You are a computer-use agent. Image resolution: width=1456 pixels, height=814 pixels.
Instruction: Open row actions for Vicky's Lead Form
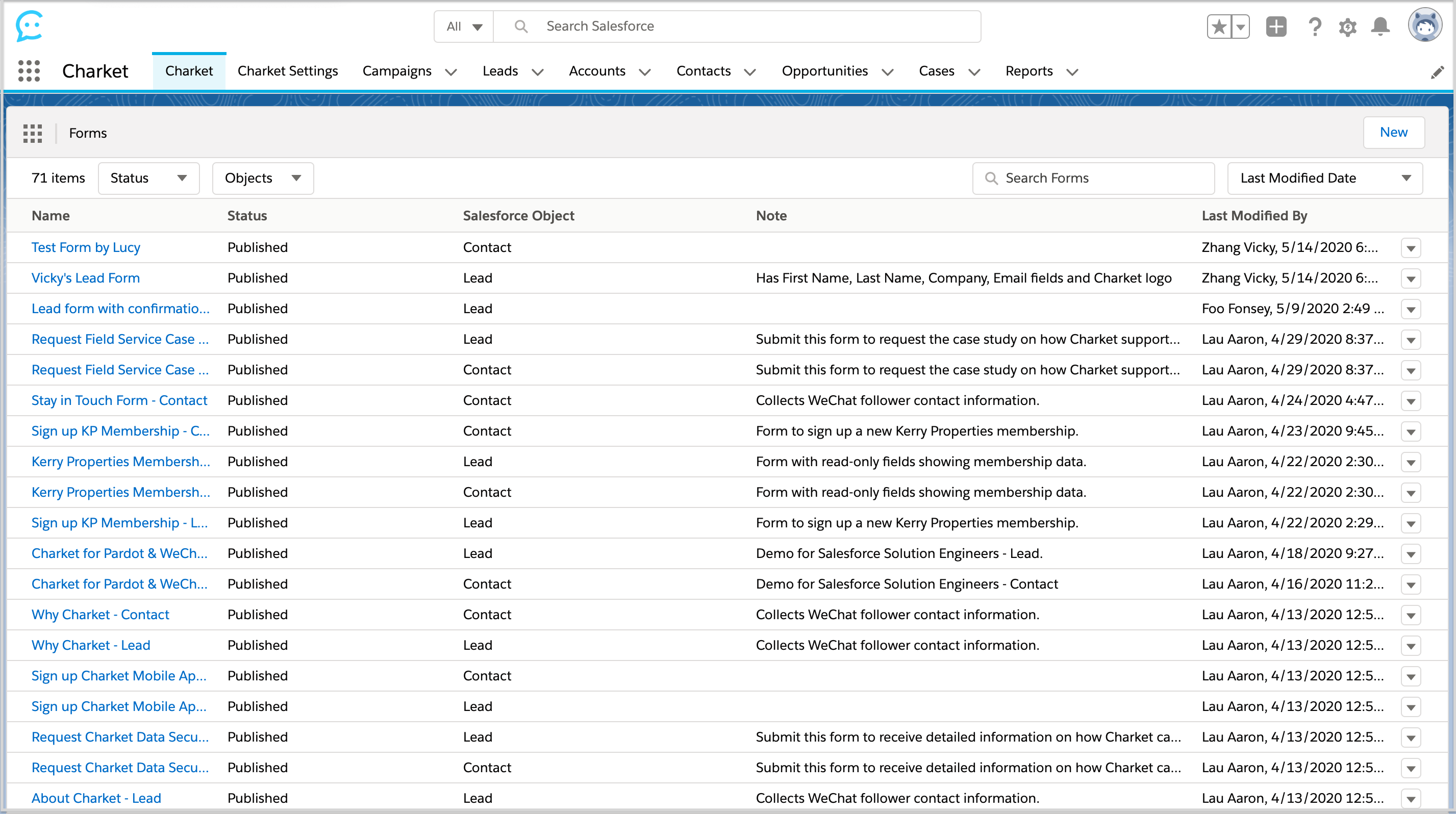[1411, 279]
